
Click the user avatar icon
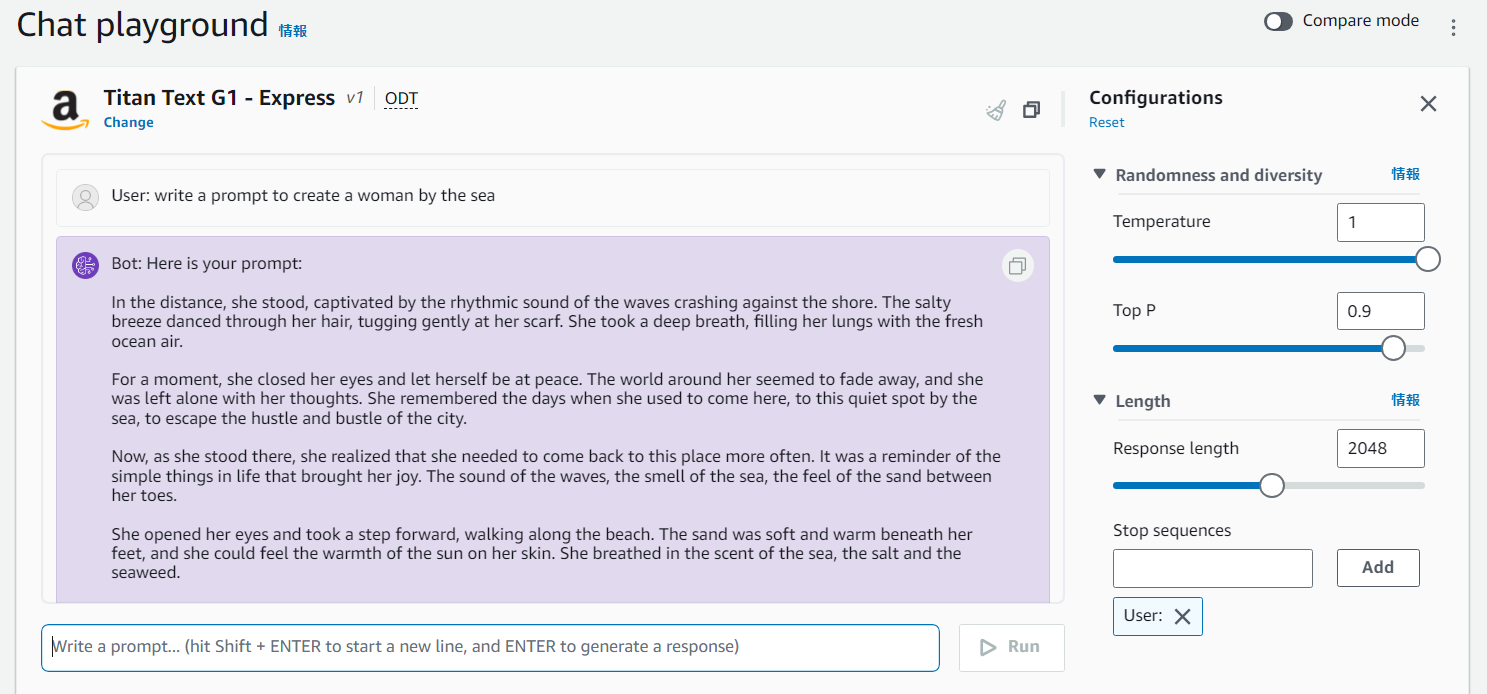pos(86,197)
